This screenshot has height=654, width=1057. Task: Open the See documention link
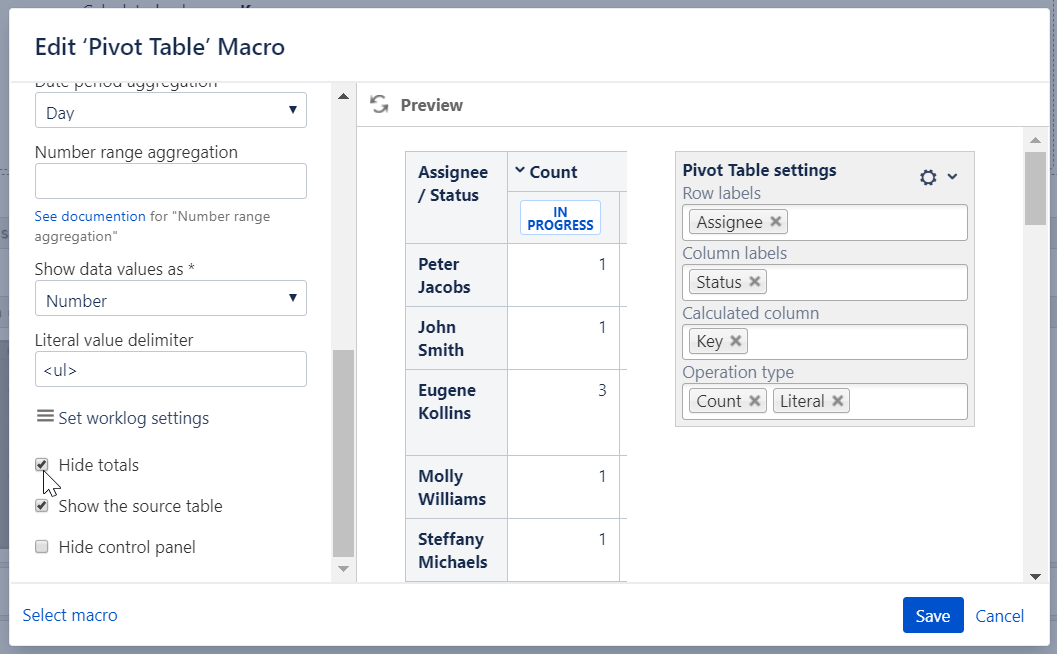click(90, 216)
